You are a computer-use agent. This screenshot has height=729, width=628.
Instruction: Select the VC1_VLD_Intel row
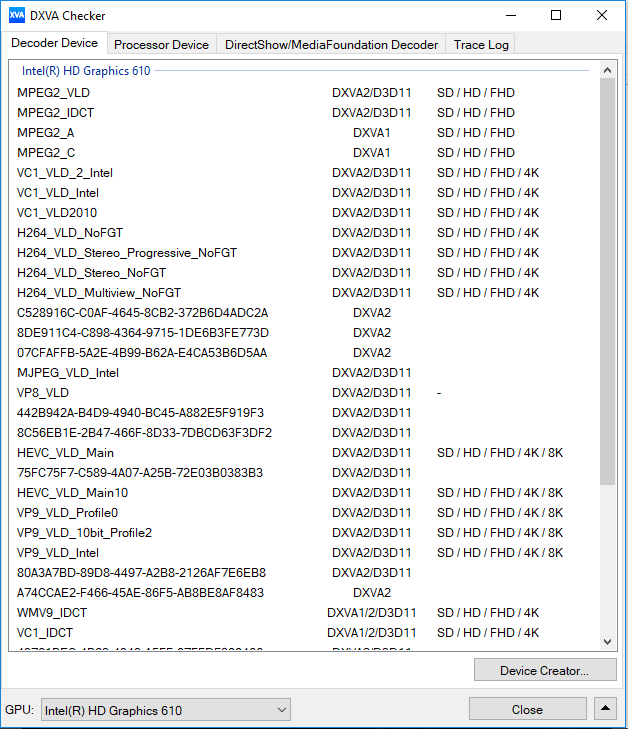303,193
